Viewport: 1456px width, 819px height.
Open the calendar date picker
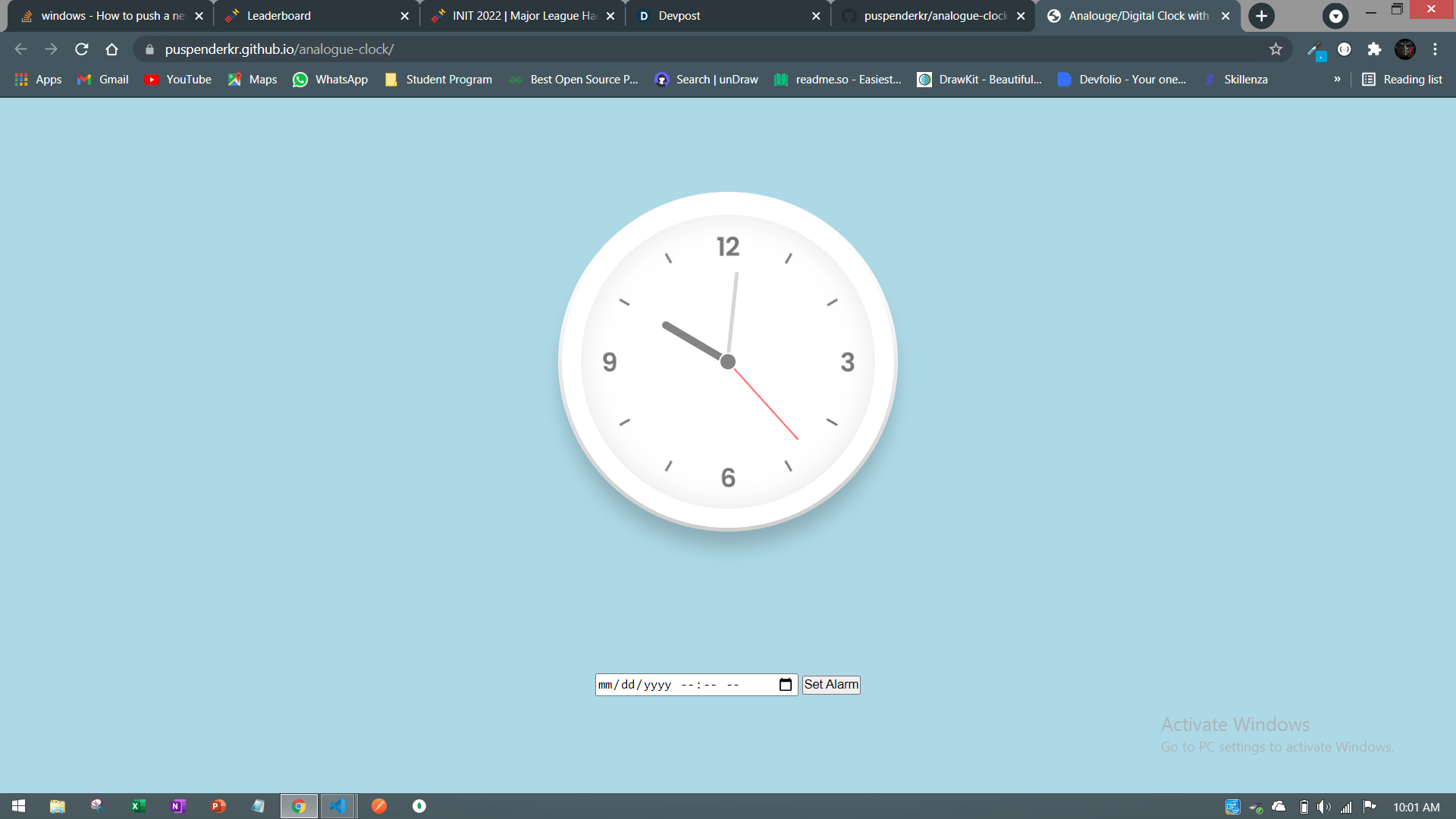tap(786, 684)
